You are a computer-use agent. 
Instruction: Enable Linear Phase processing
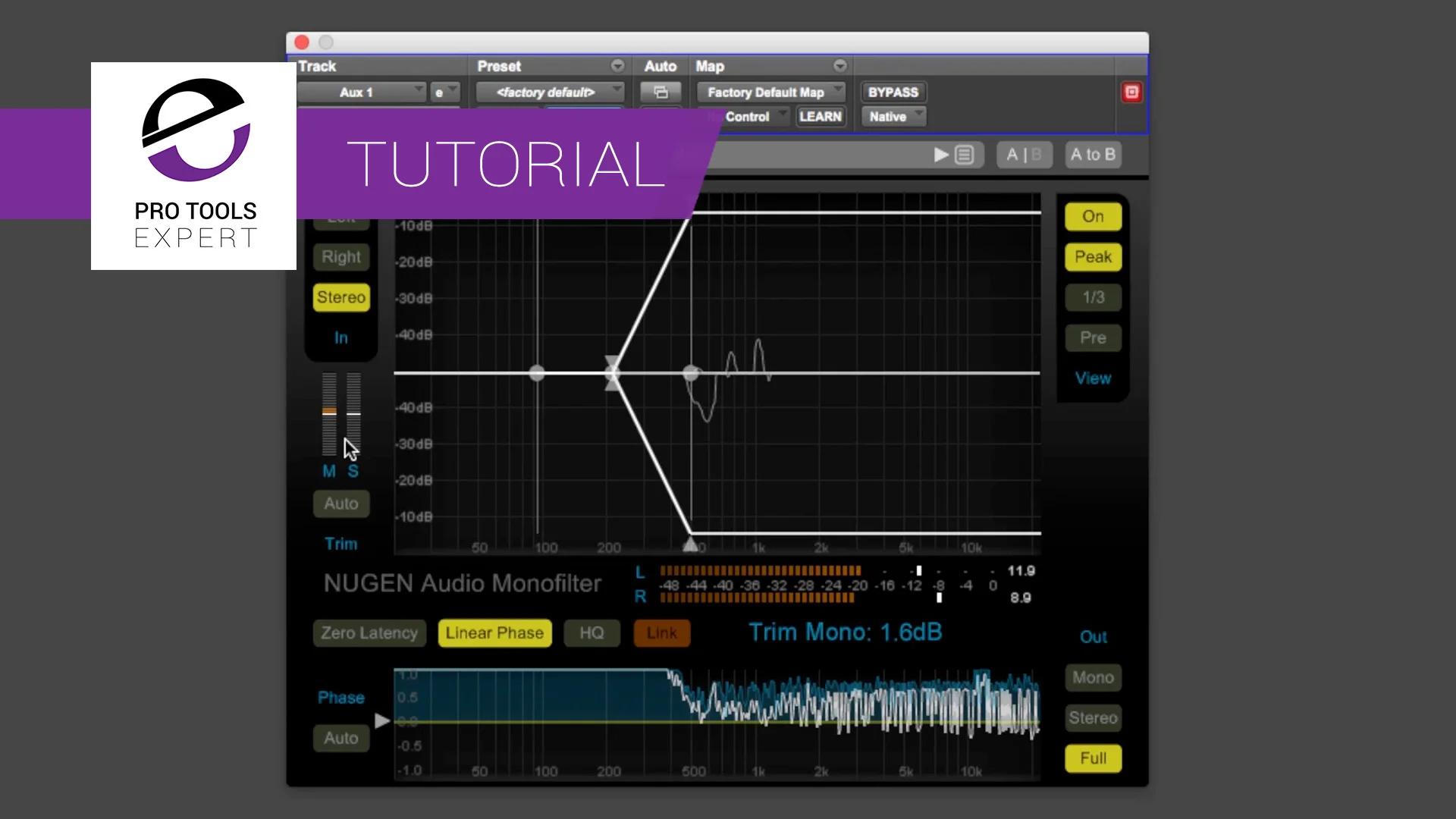coord(494,633)
